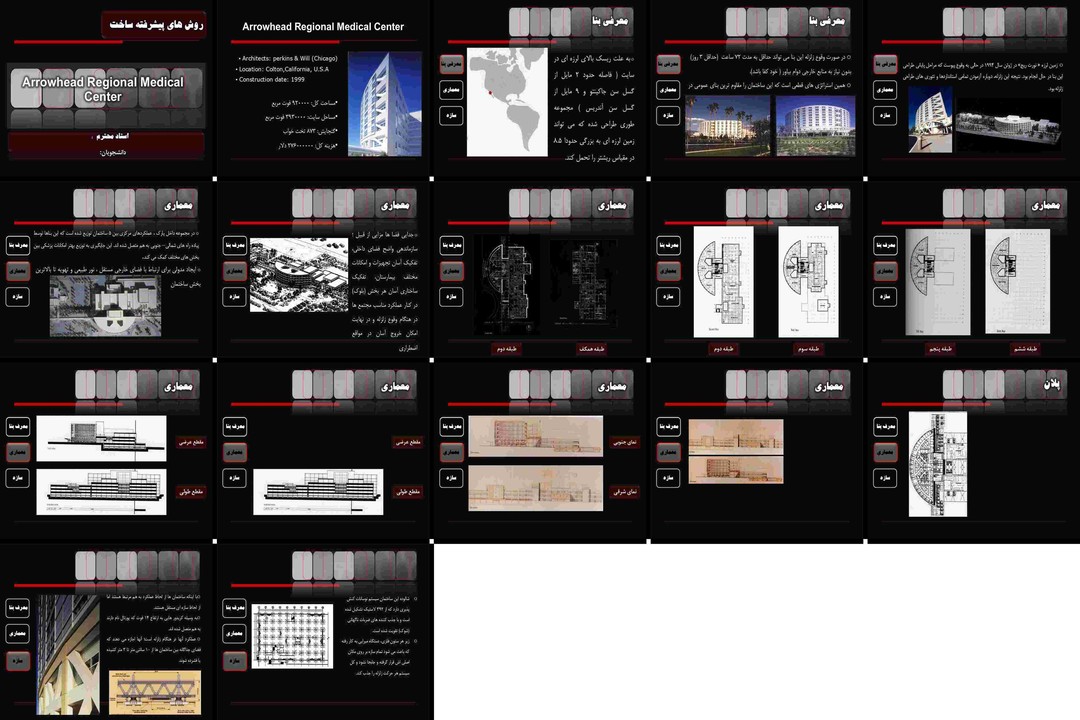
Task: Click the 'معماری' nav button on the 'پلان' slide
Action: coord(885,452)
